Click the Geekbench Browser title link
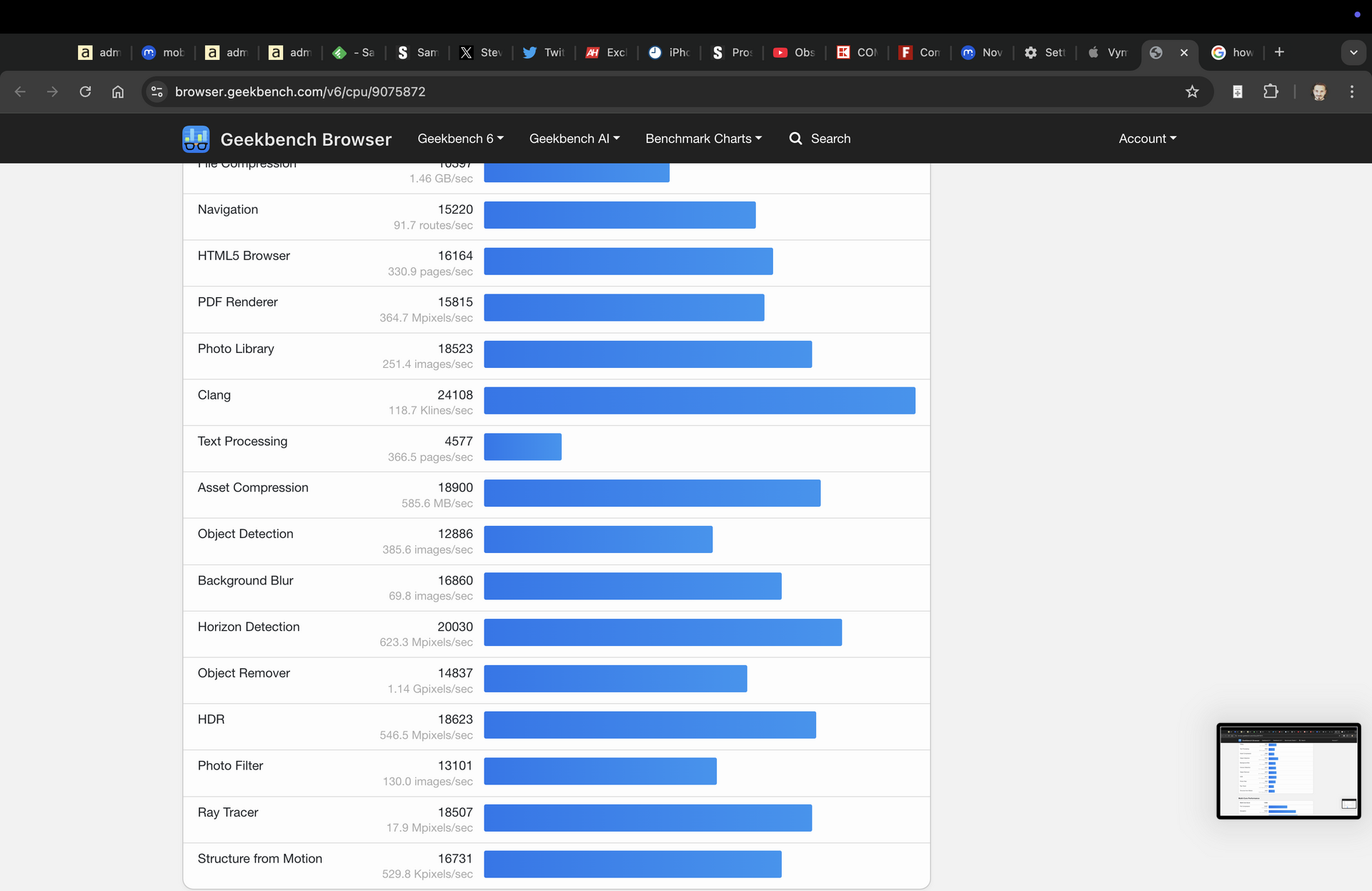The image size is (1372, 891). tap(306, 139)
